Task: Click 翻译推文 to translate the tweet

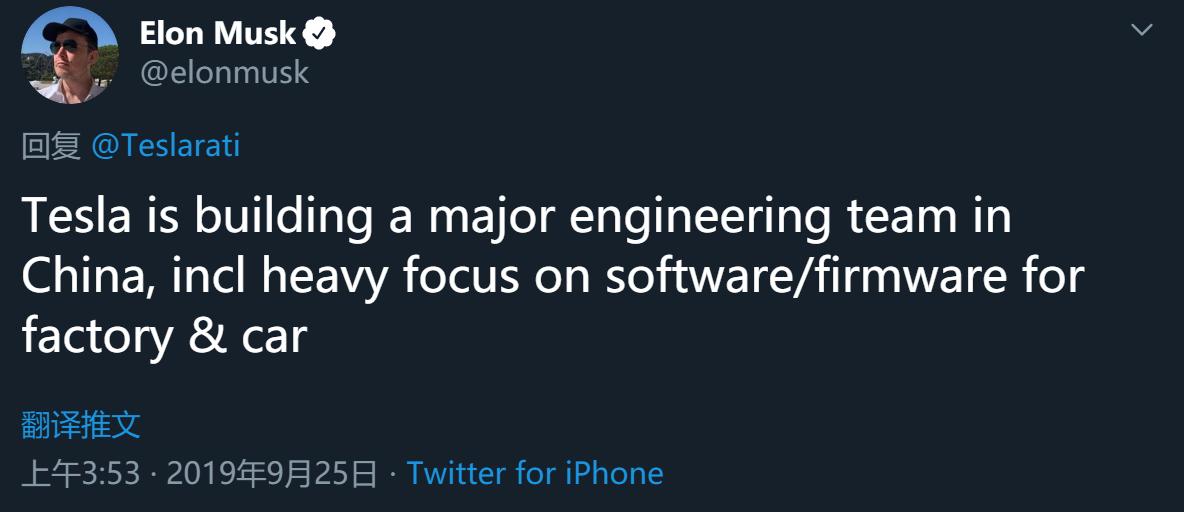Action: click(81, 425)
